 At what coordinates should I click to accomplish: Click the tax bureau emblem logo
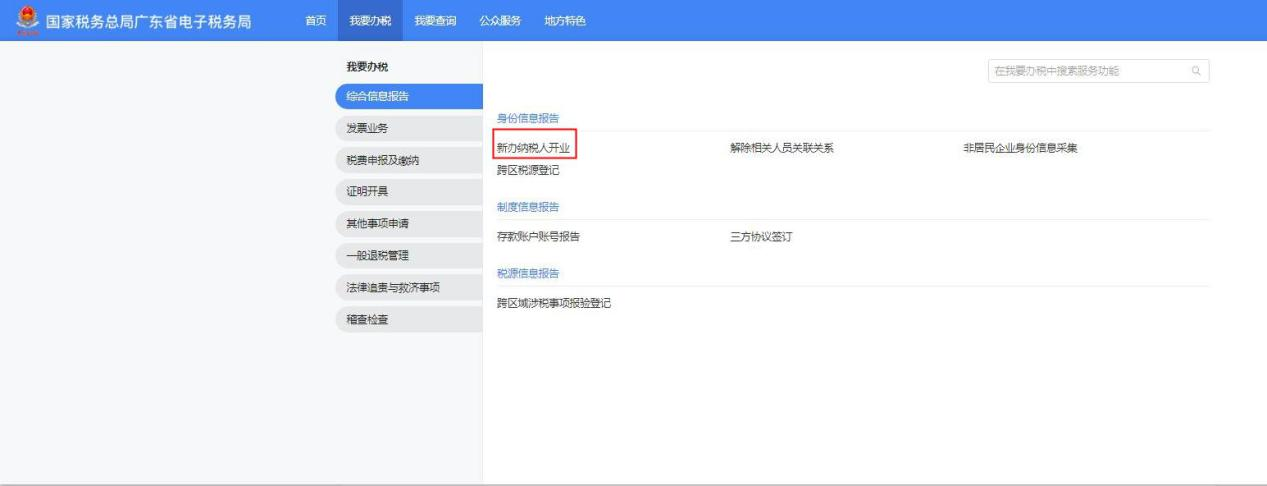[27, 21]
